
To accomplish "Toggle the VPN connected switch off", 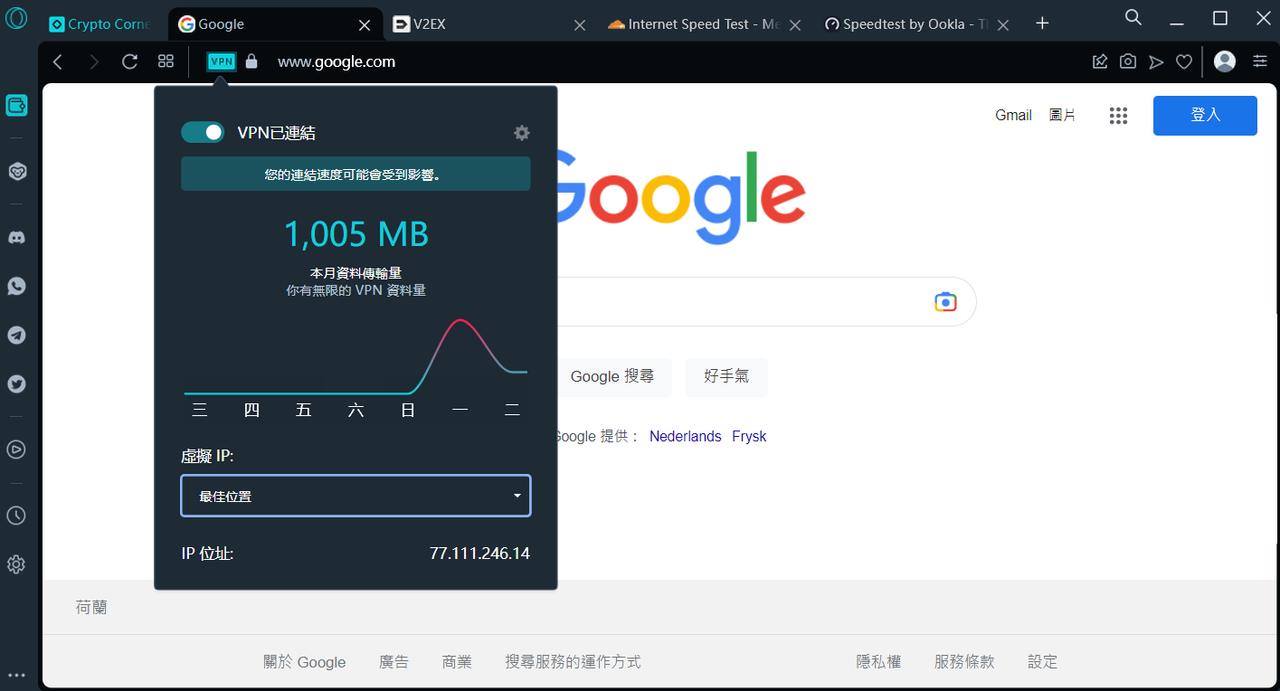I will tap(203, 133).
